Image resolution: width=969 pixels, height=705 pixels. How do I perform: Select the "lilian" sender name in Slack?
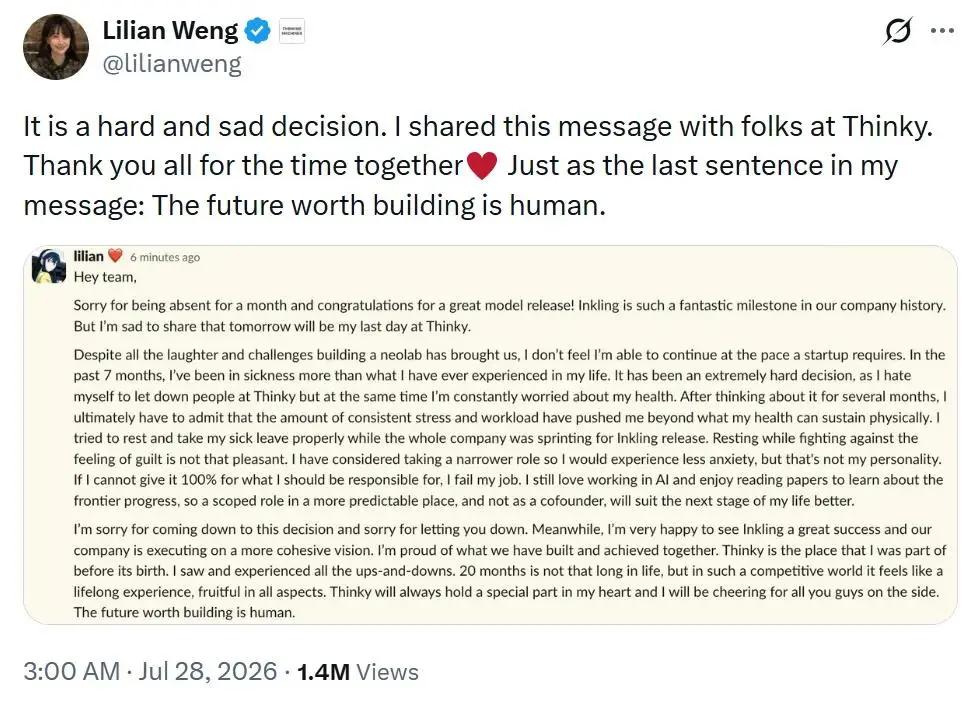pyautogui.click(x=88, y=256)
